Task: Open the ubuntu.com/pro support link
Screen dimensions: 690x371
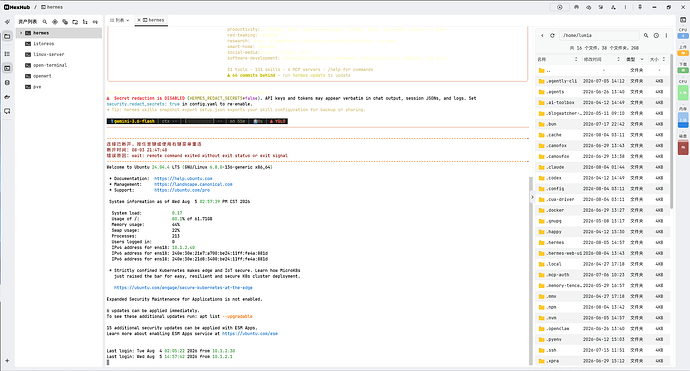Action: (x=182, y=190)
